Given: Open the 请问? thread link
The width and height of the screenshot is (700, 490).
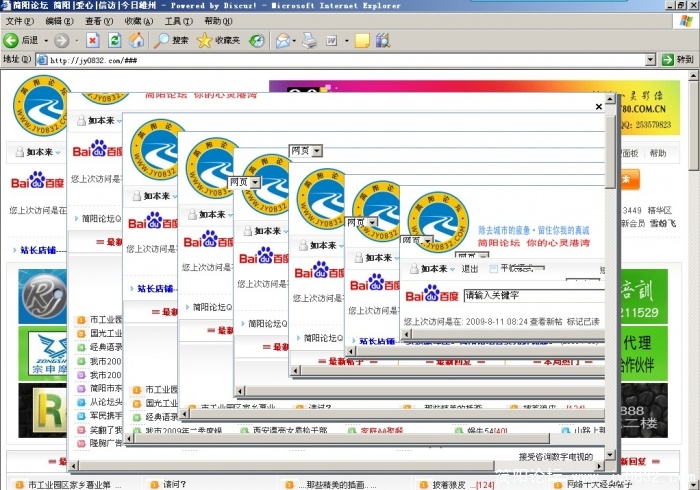Looking at the screenshot, I should coord(175,485).
